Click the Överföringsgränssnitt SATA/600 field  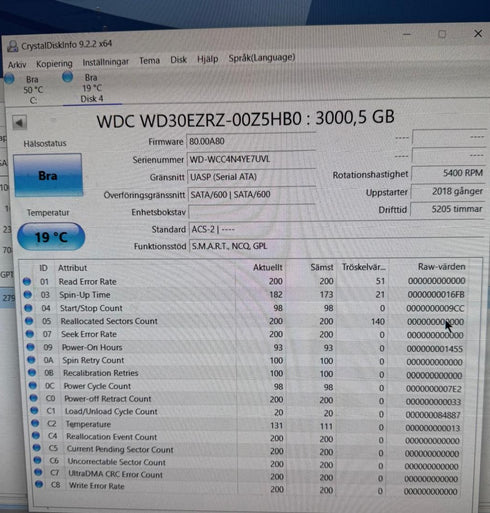click(252, 194)
